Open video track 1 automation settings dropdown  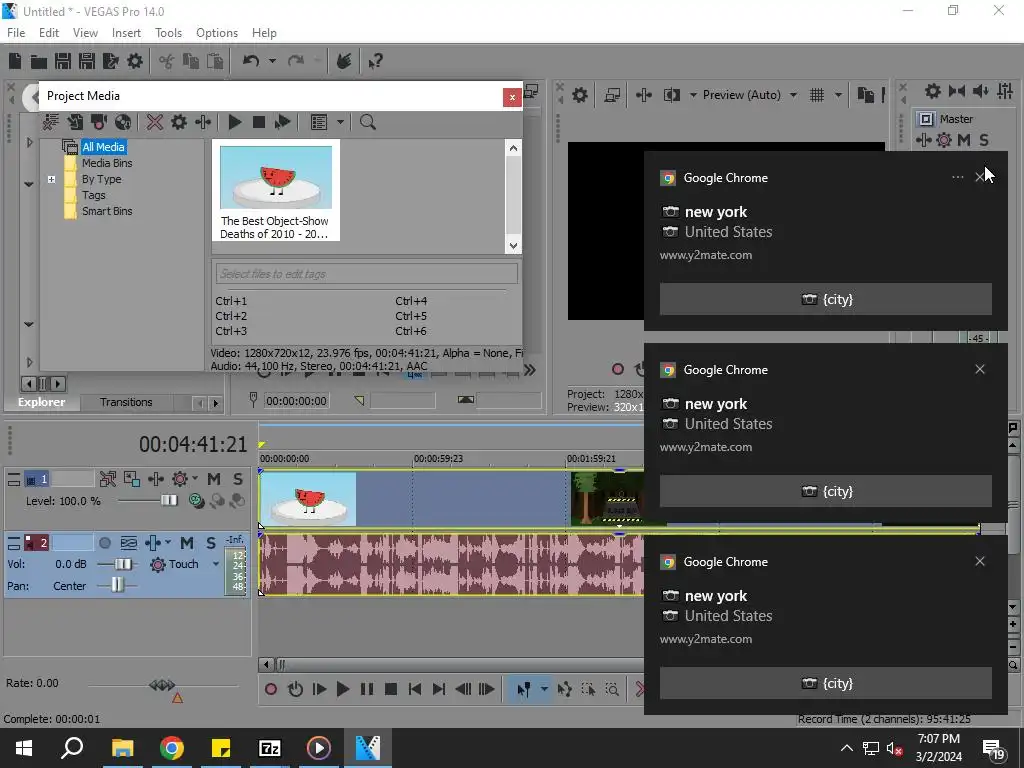pyautogui.click(x=195, y=479)
